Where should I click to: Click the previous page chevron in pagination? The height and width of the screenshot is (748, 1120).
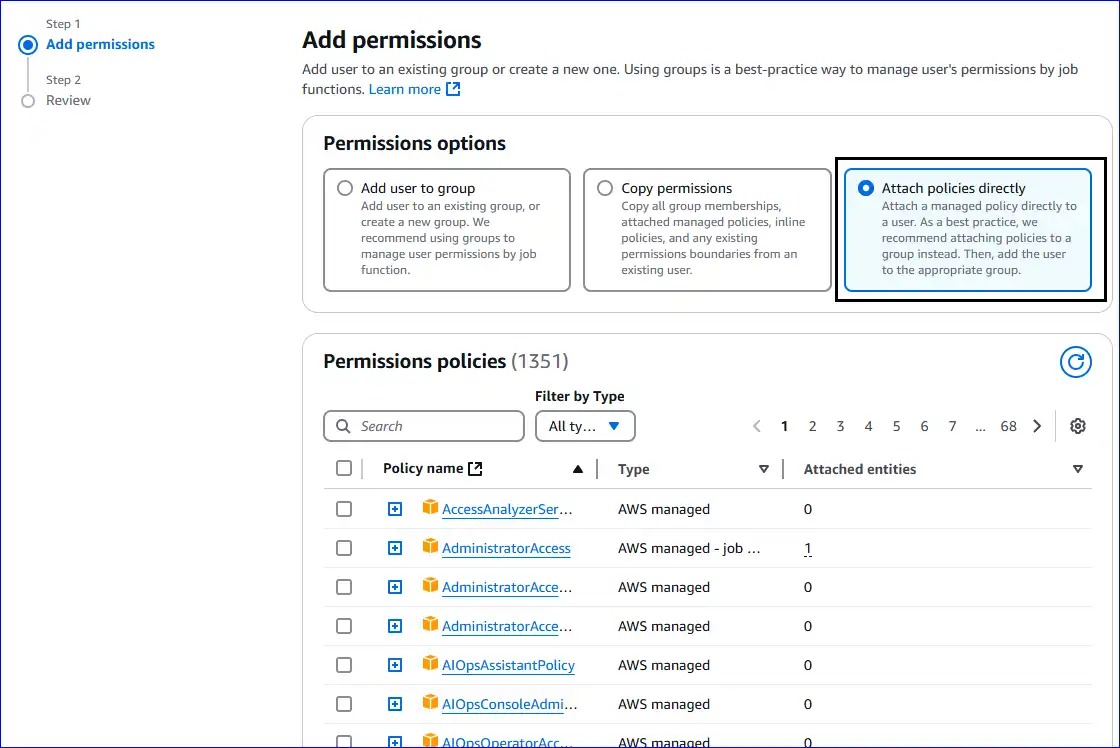point(757,426)
